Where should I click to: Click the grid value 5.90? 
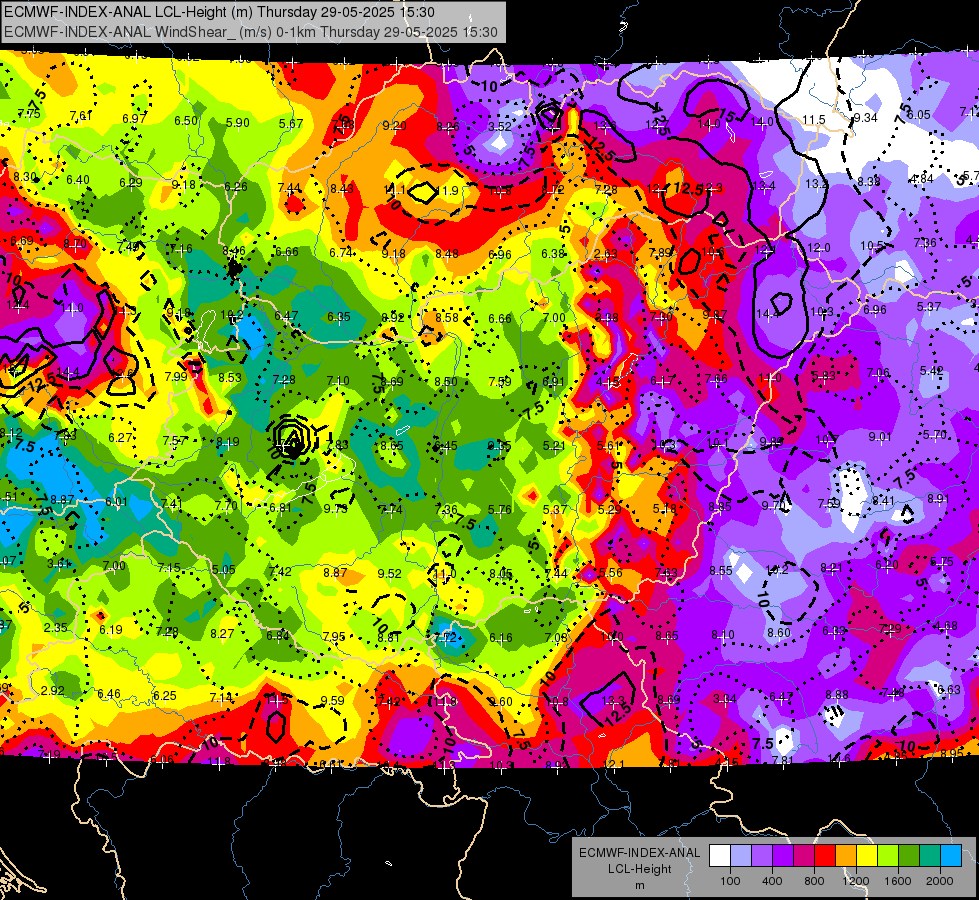238,122
